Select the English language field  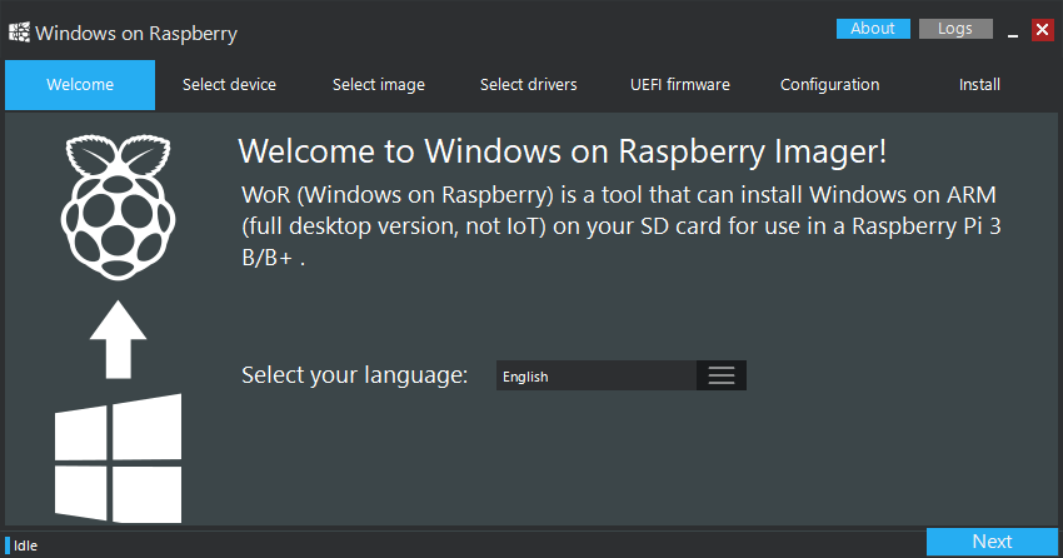597,376
